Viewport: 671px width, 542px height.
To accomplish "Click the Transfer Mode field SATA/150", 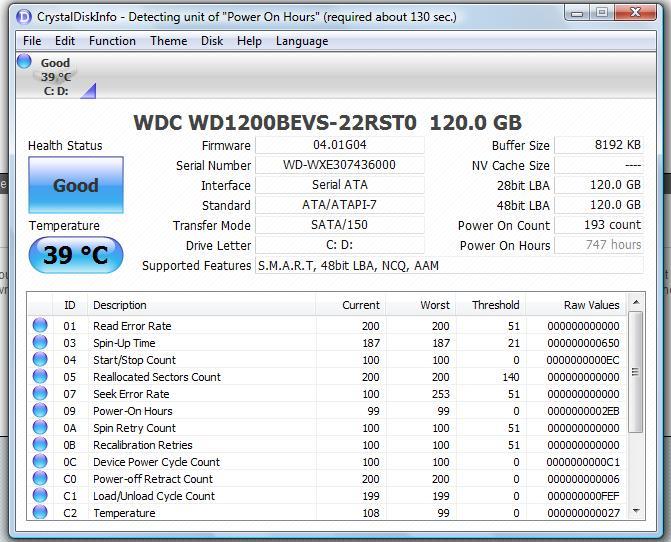I will 340,225.
